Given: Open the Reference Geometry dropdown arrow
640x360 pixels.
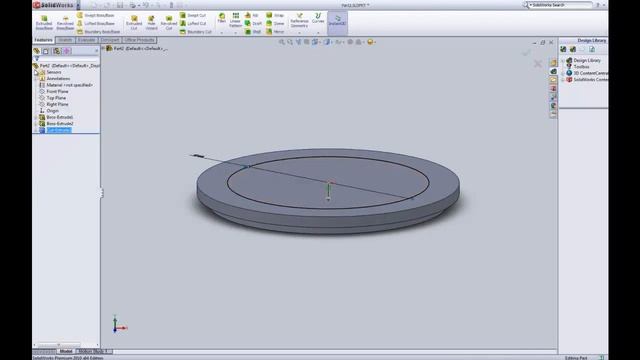Looking at the screenshot, I should tap(299, 33).
